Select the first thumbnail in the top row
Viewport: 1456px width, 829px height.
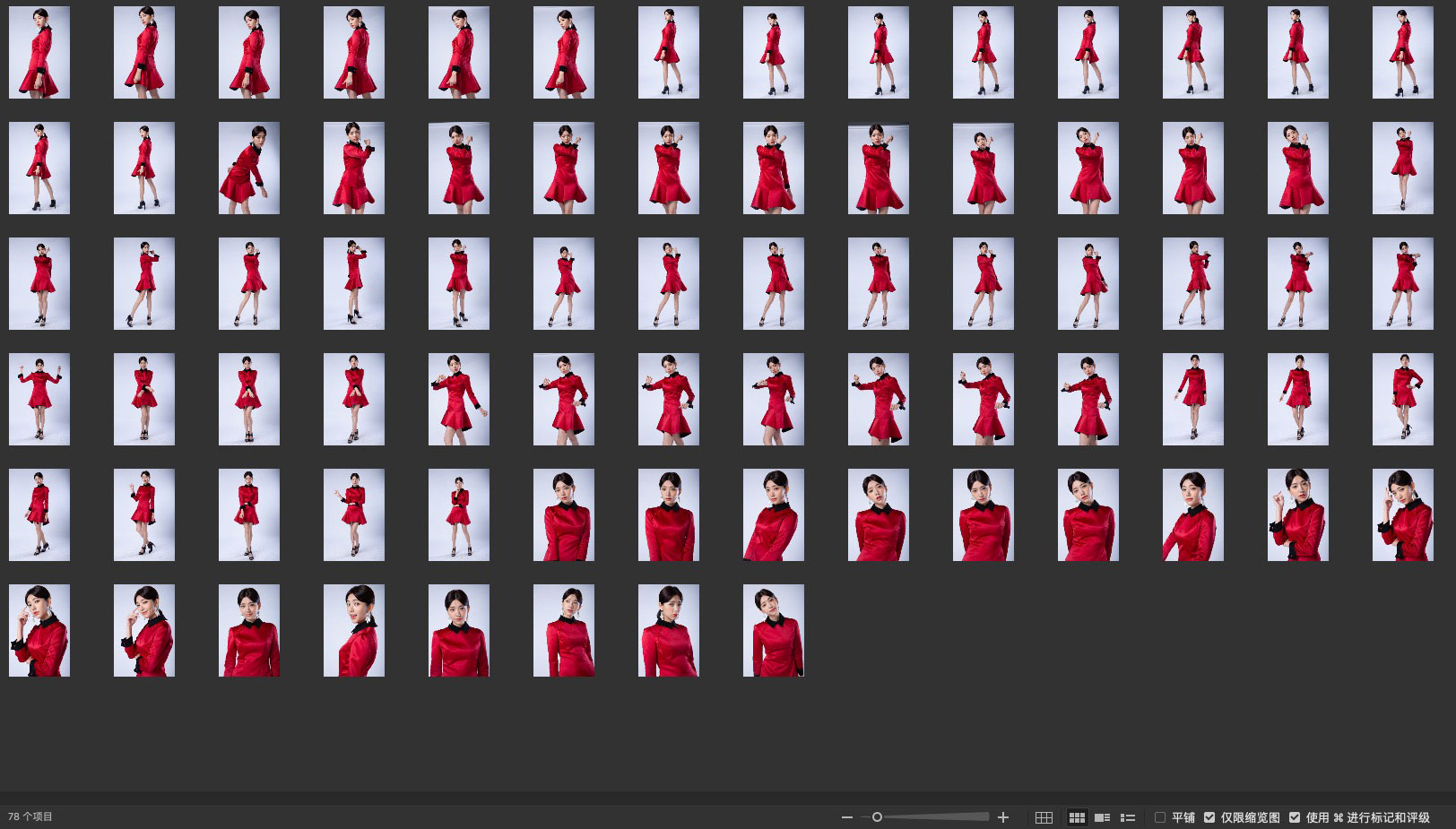(x=39, y=53)
